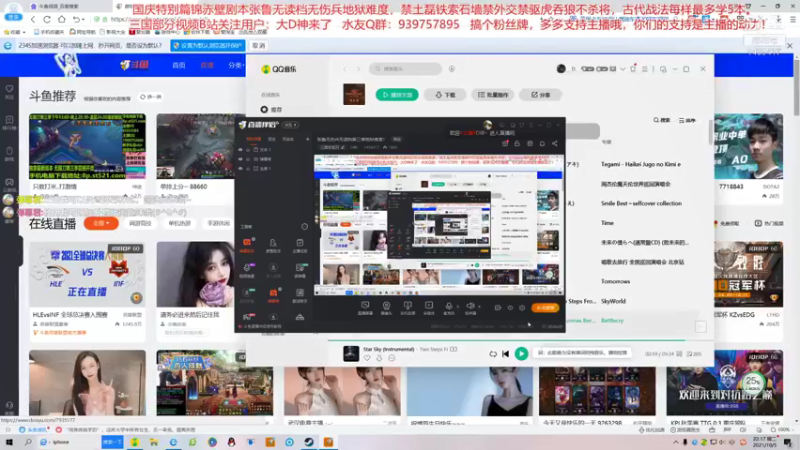Focus the QQ Music search field
Image resolution: width=800 pixels, height=450 pixels.
(x=406, y=69)
